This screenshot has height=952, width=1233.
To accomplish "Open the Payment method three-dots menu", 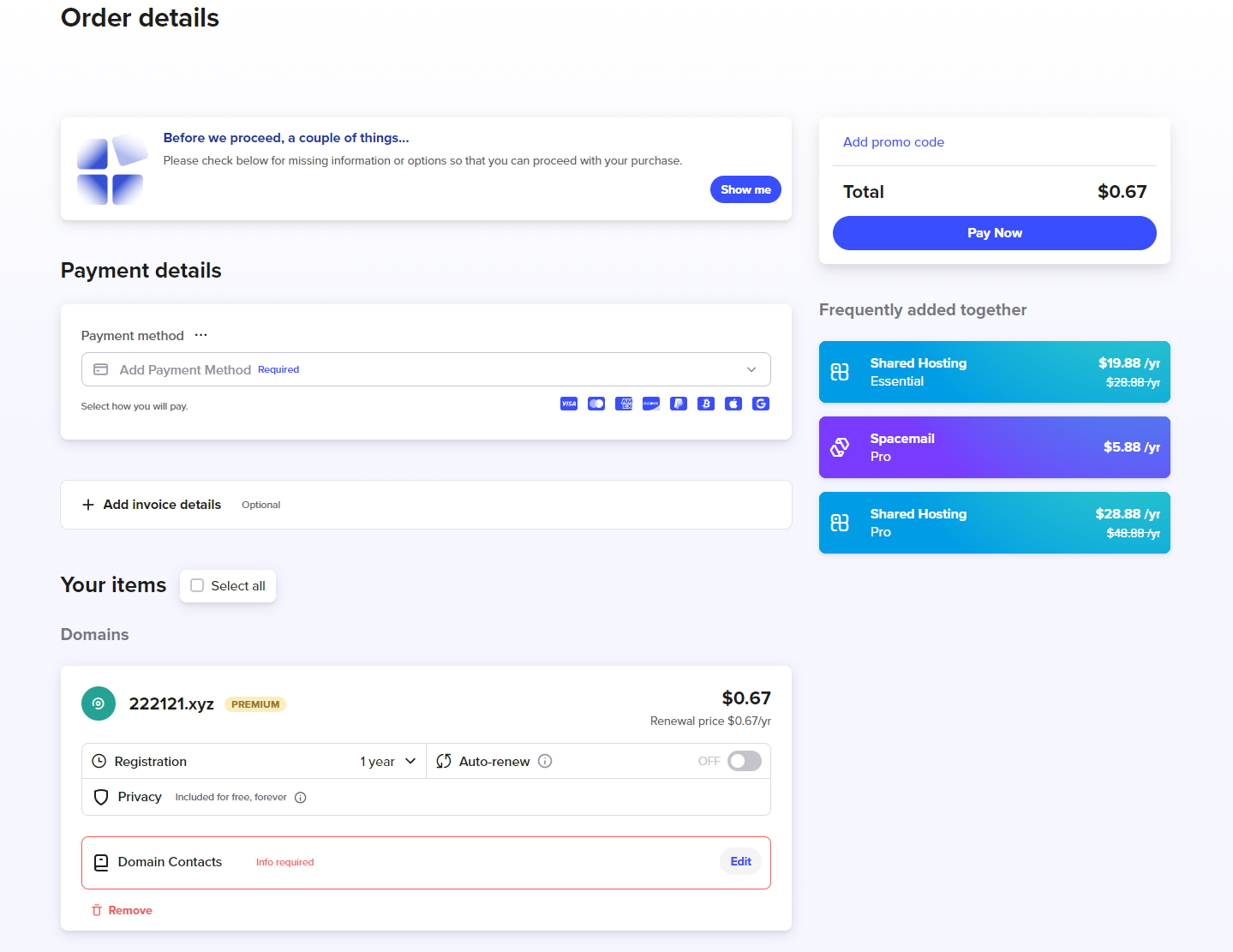I will pos(201,335).
